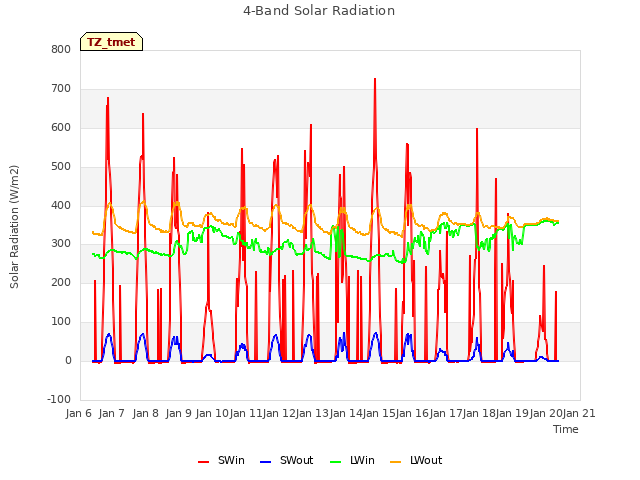Click the 100 y-axis tick label

[x=61, y=322]
